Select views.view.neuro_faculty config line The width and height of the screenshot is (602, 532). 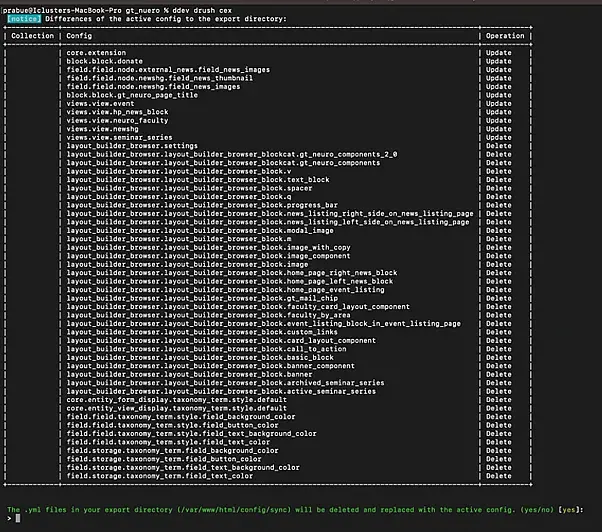tap(117, 121)
